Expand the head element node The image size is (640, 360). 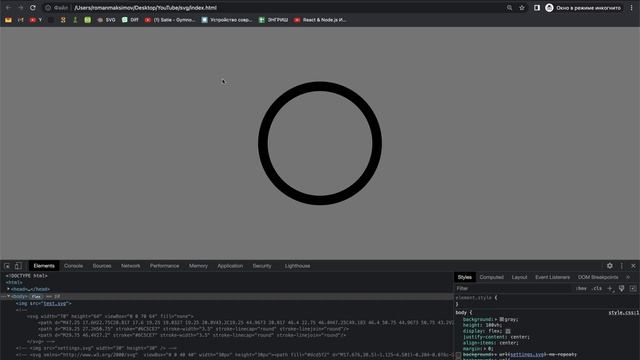pos(8,289)
